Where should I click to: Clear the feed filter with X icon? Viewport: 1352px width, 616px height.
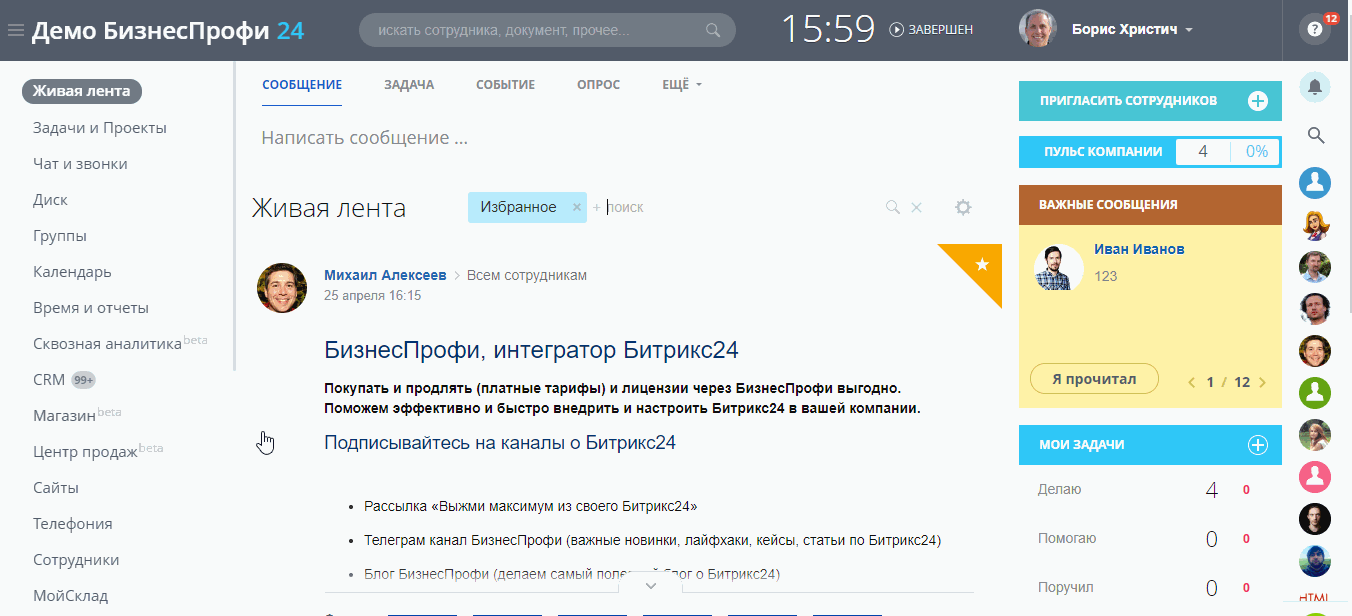(916, 207)
